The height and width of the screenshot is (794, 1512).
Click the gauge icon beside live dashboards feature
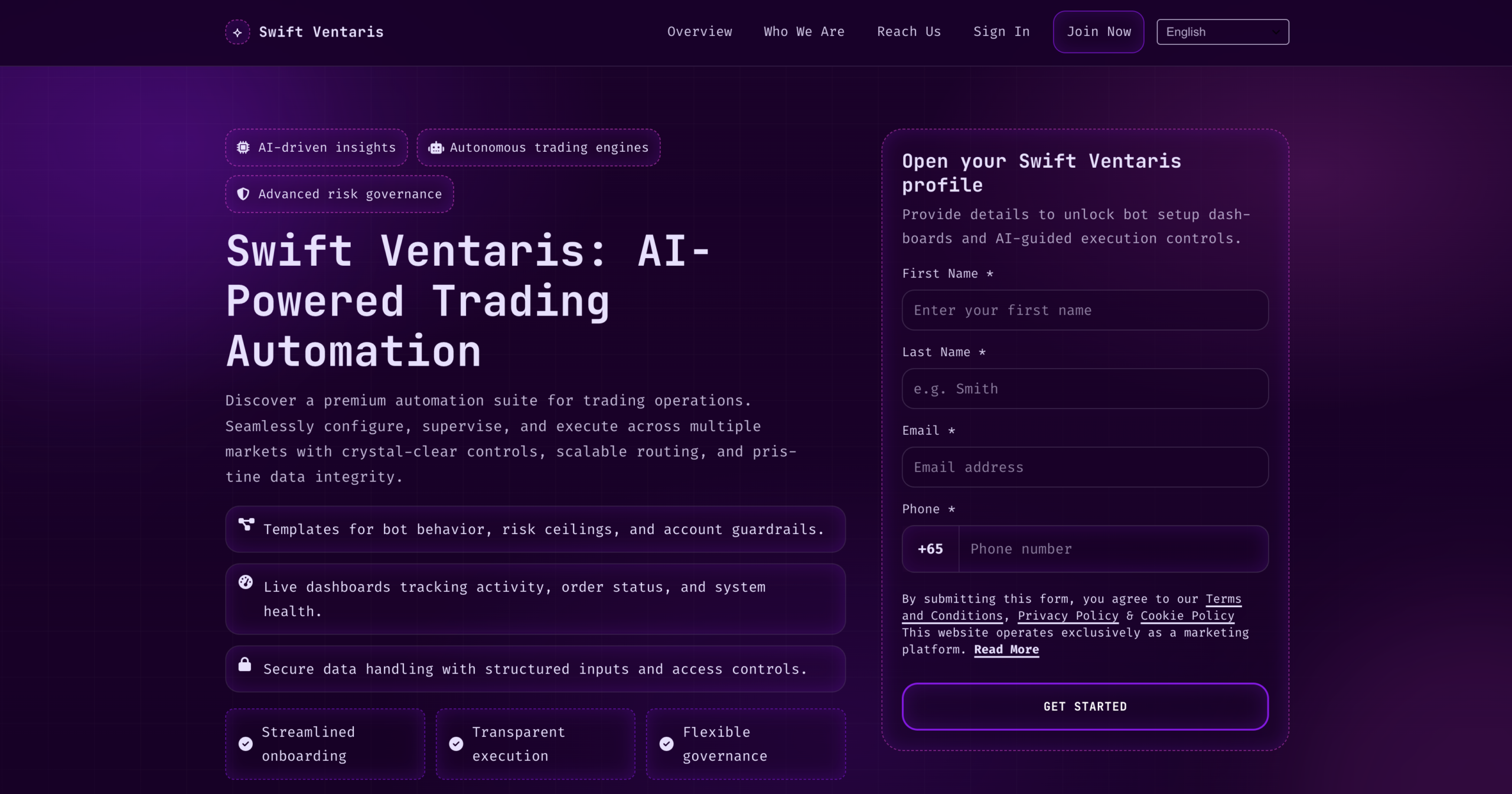pos(246,582)
